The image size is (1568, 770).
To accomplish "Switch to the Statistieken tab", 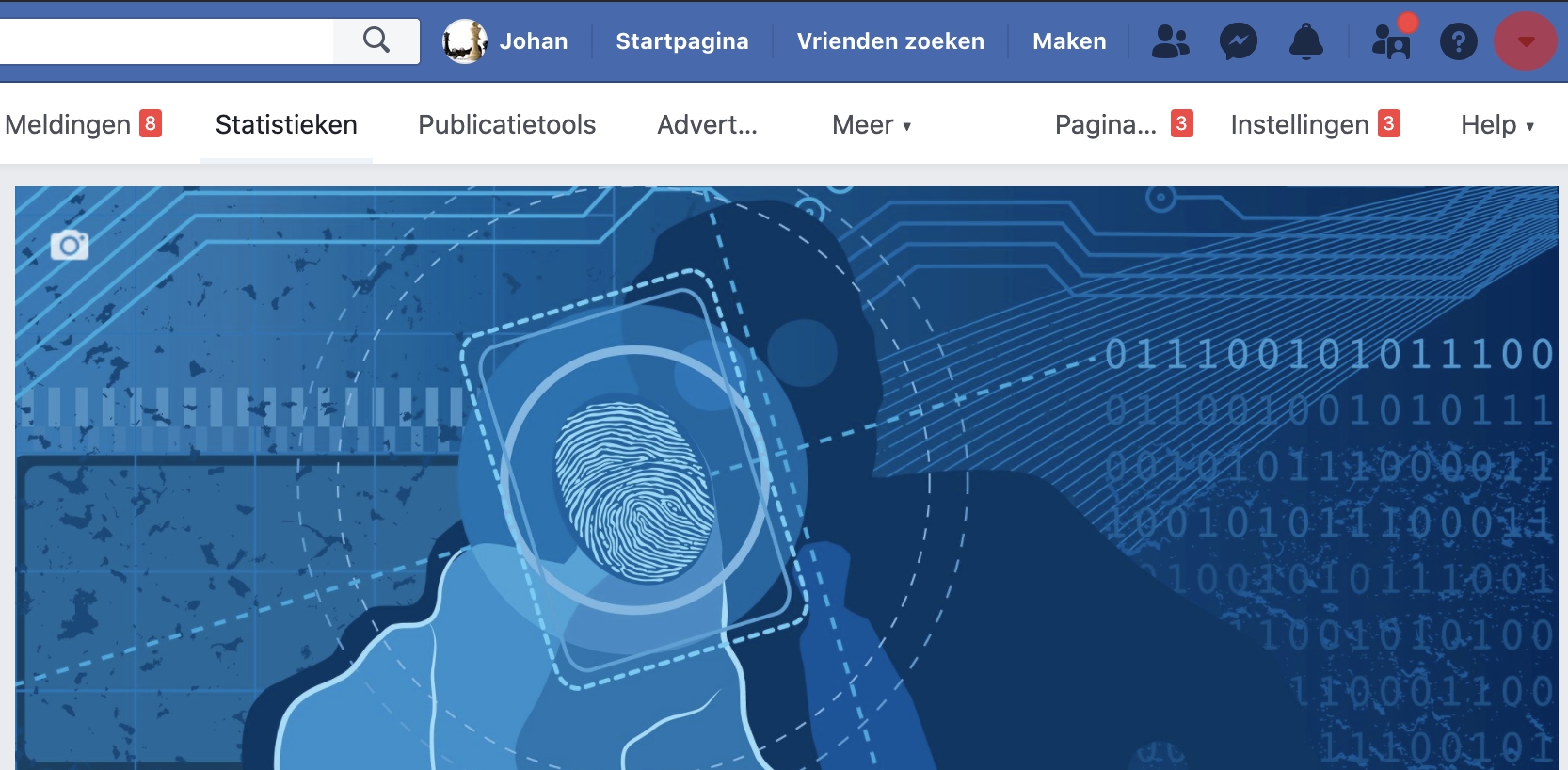I will tap(286, 124).
